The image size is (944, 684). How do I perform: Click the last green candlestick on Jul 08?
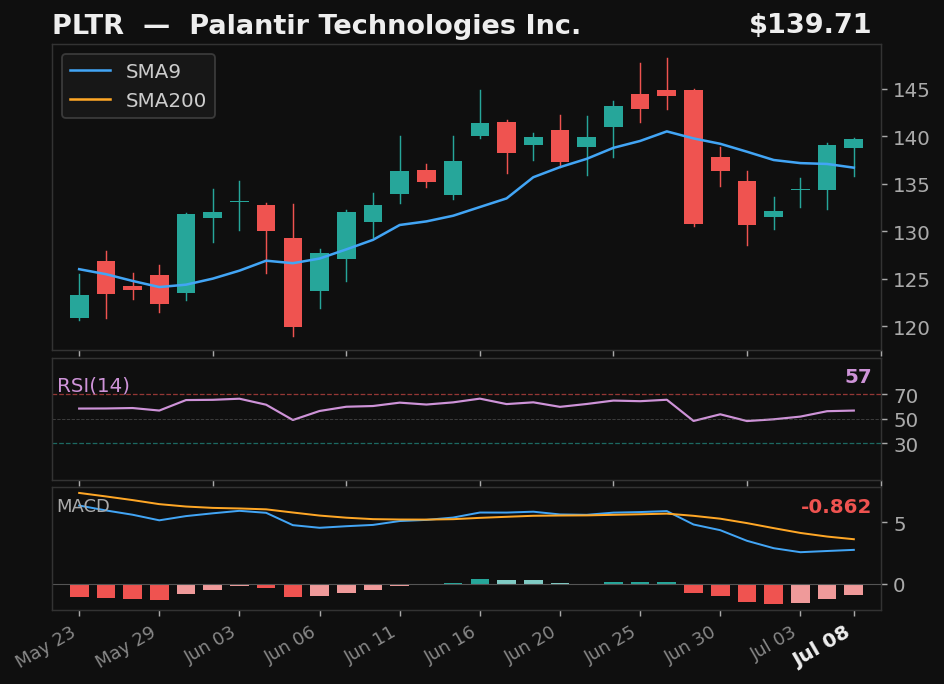pyautogui.click(x=854, y=143)
